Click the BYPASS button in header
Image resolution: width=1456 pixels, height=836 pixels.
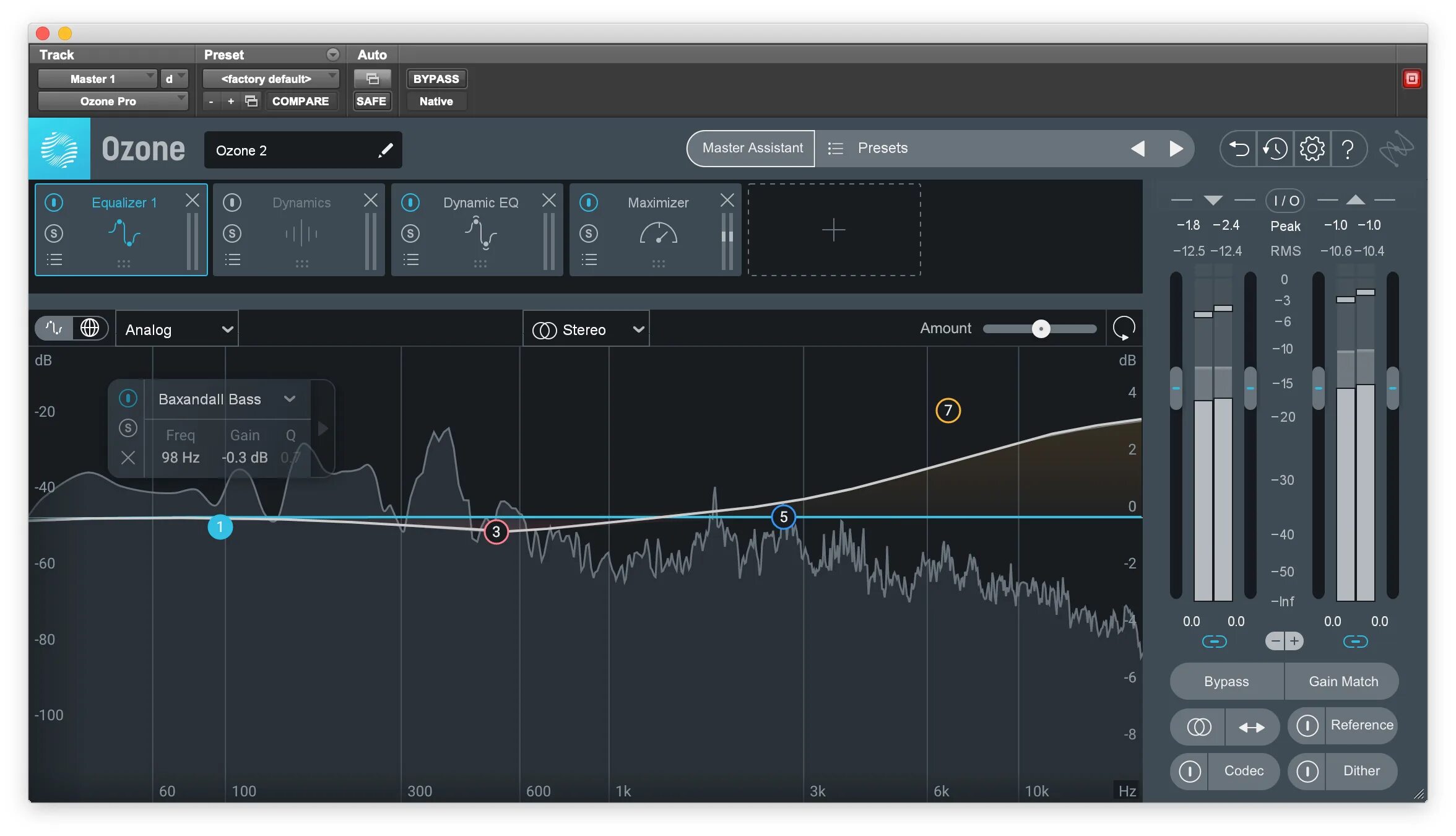(436, 79)
